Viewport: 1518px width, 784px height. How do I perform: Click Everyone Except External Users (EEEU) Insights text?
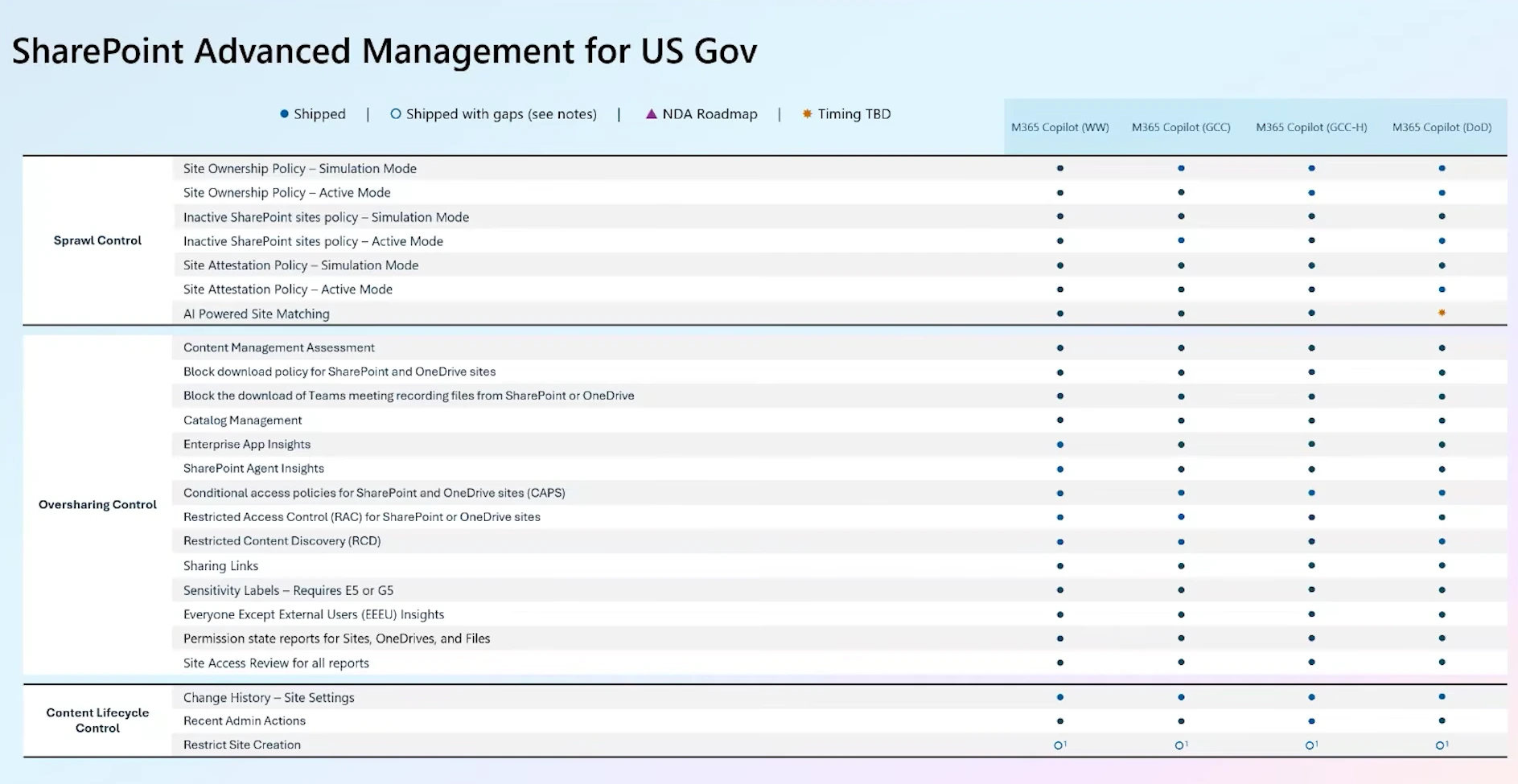[314, 614]
